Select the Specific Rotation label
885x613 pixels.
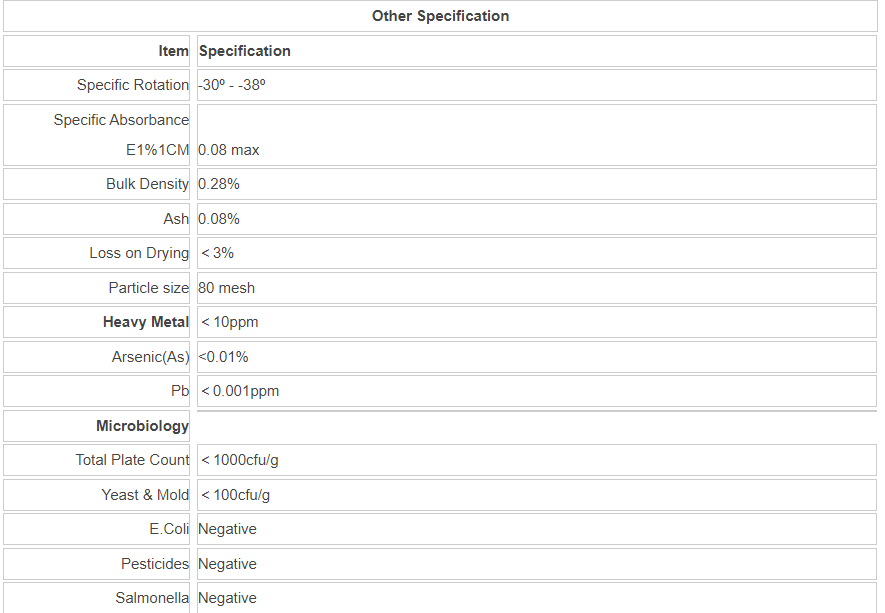(x=133, y=85)
